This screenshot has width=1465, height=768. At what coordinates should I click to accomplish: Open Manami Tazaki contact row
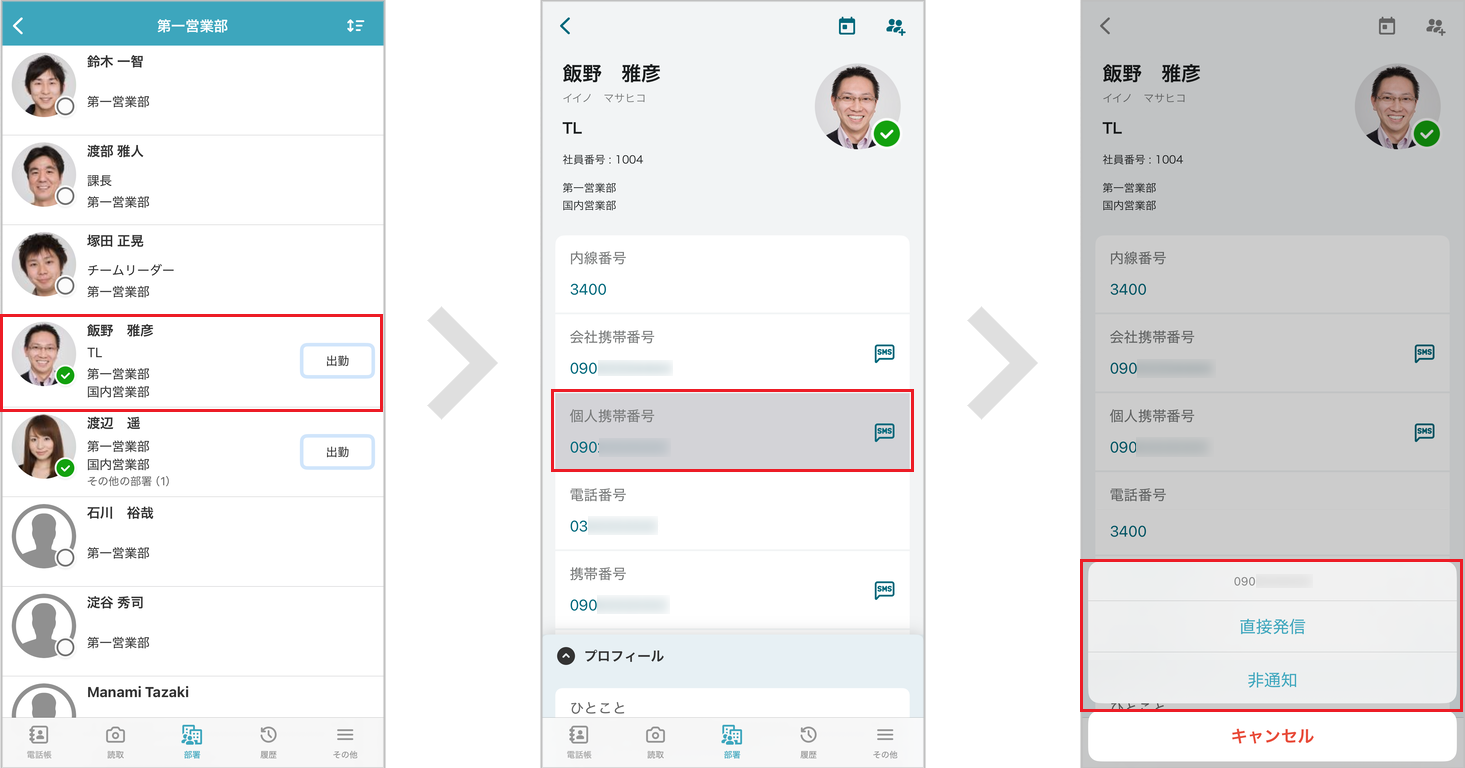193,697
